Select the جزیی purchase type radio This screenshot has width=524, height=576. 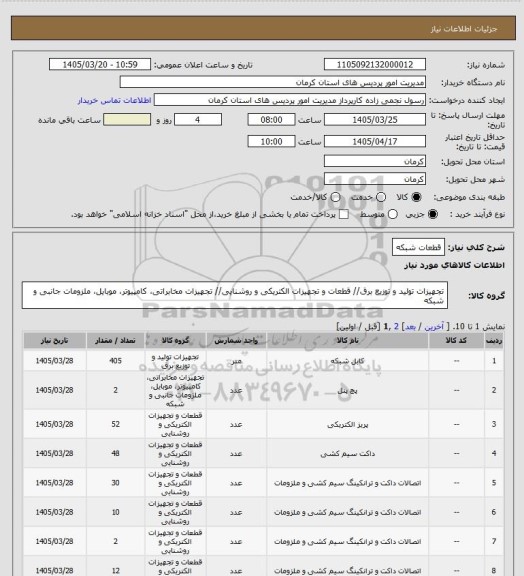coord(433,214)
